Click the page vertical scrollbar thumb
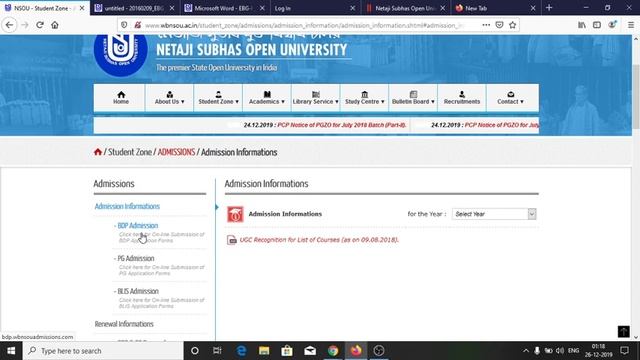 pyautogui.click(x=636, y=96)
